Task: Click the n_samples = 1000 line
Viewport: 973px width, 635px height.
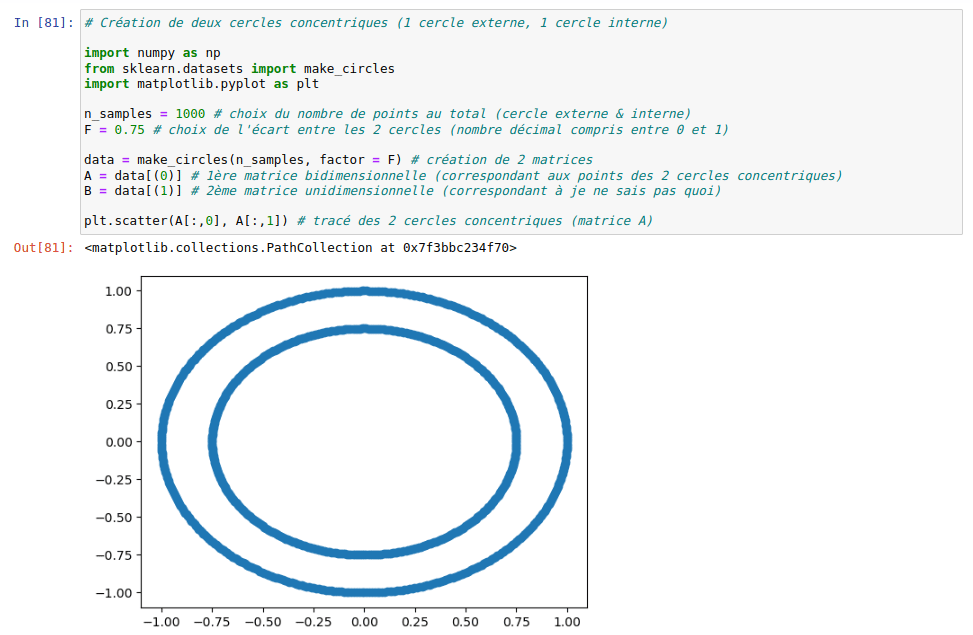Action: coord(387,114)
